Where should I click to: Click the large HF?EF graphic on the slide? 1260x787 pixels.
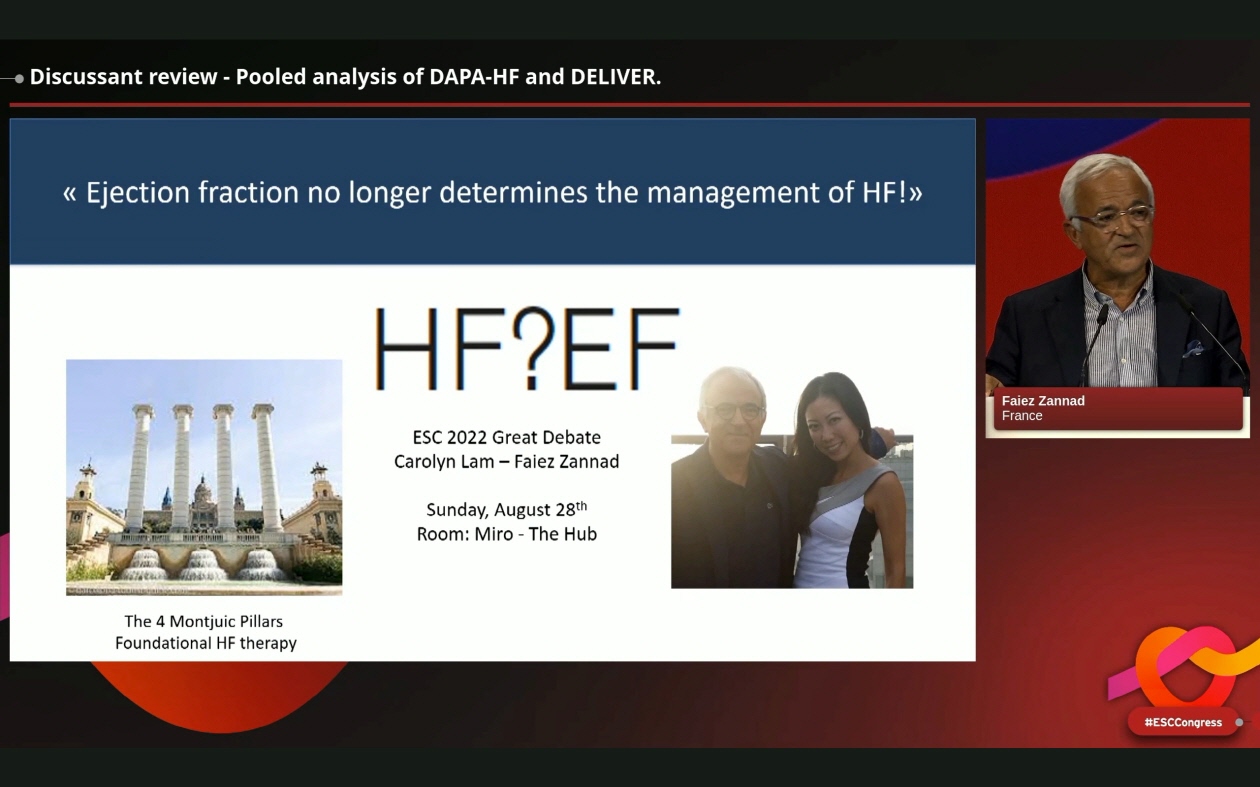(527, 349)
